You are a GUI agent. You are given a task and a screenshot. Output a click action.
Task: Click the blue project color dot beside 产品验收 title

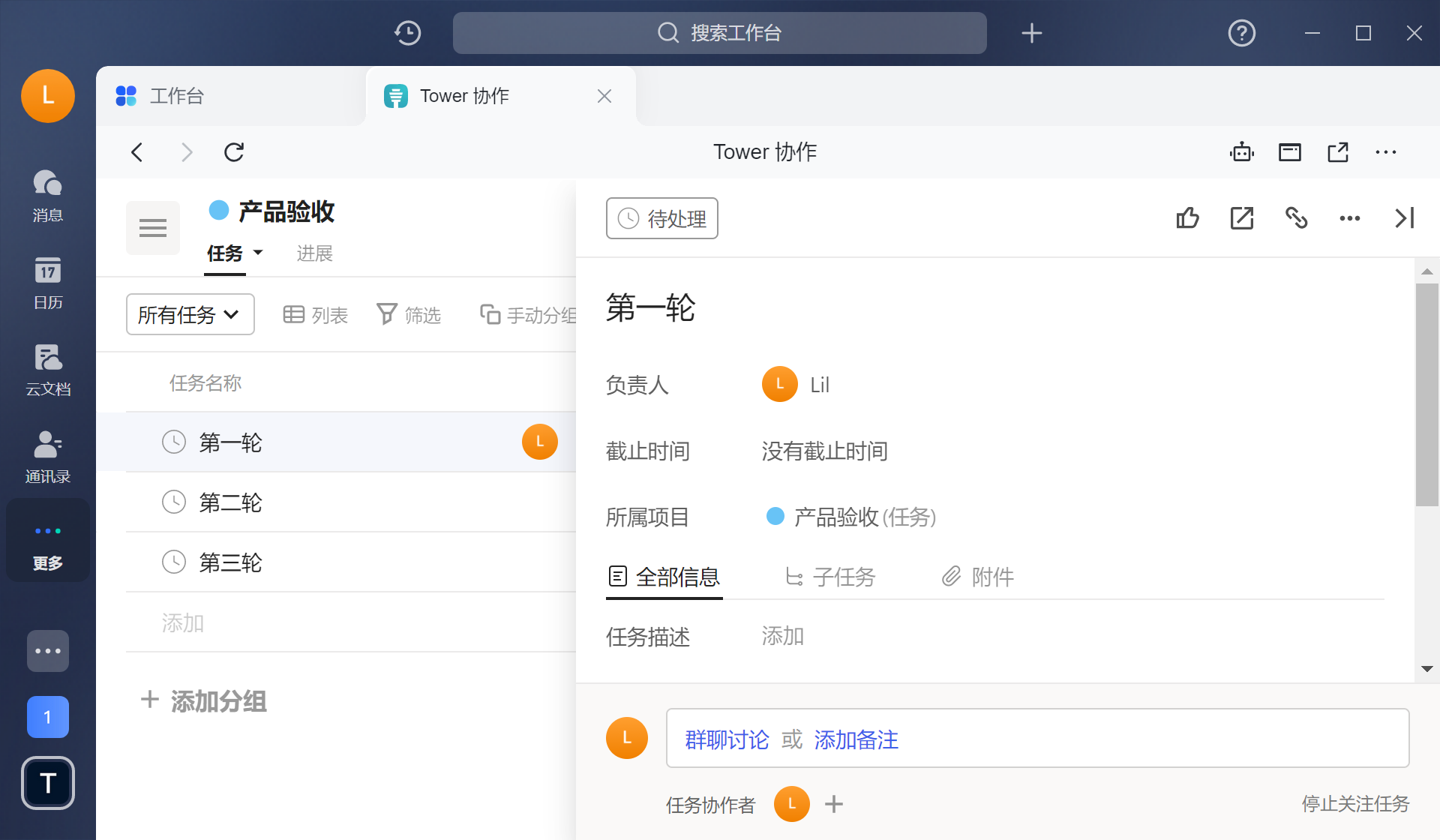(219, 210)
